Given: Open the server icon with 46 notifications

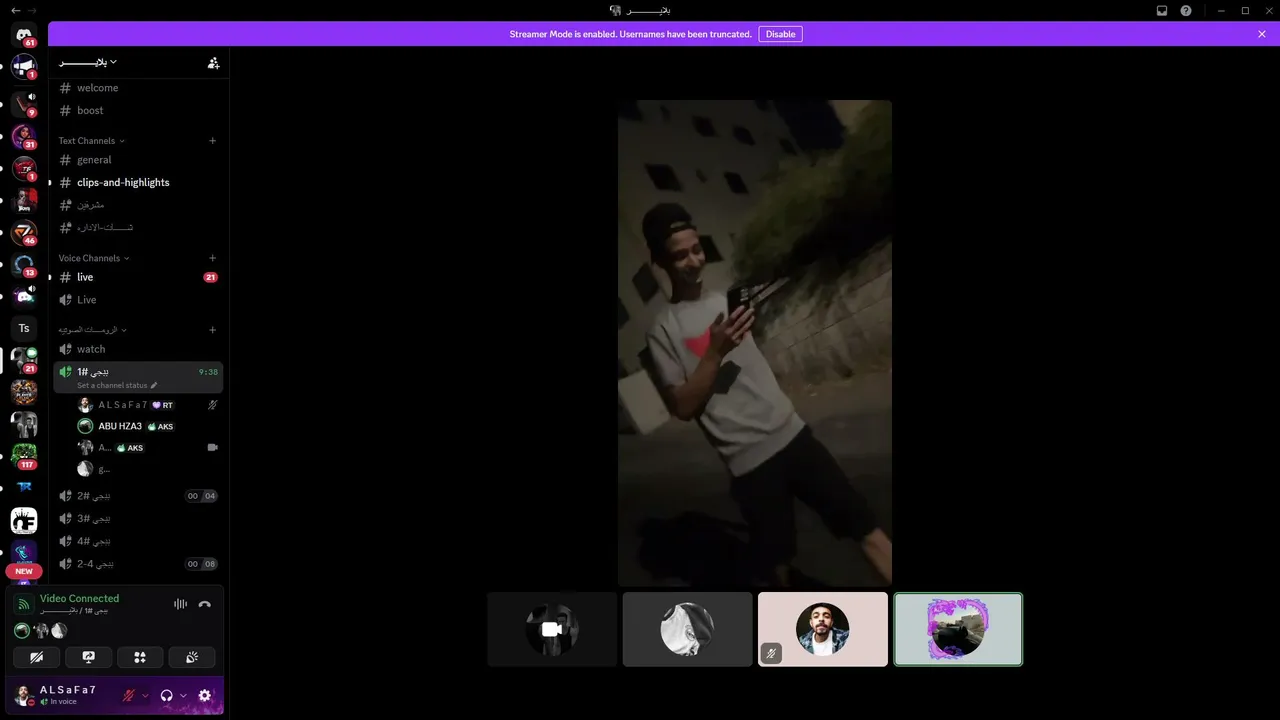Looking at the screenshot, I should click(24, 234).
